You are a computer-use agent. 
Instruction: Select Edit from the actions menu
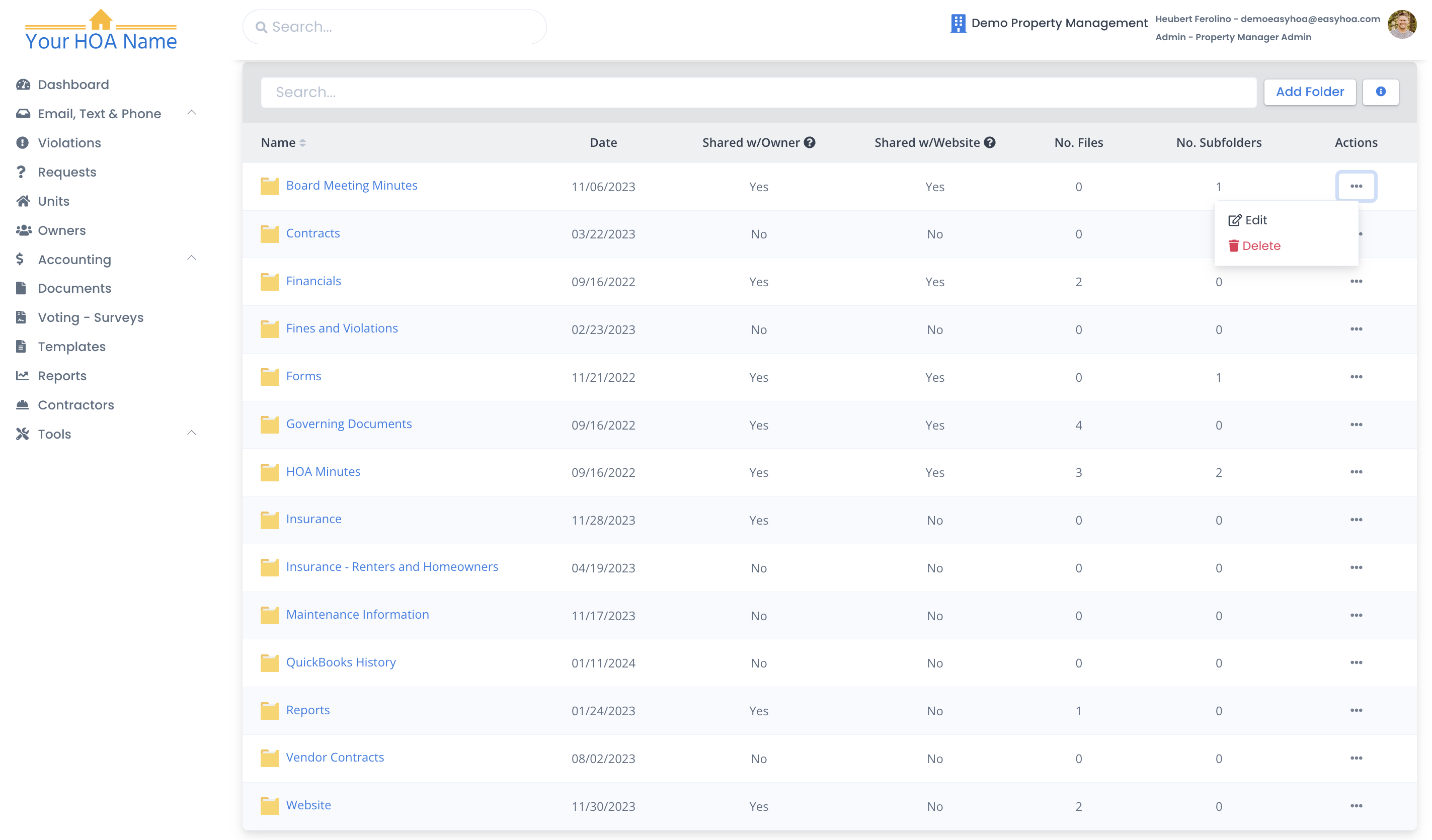coord(1247,220)
